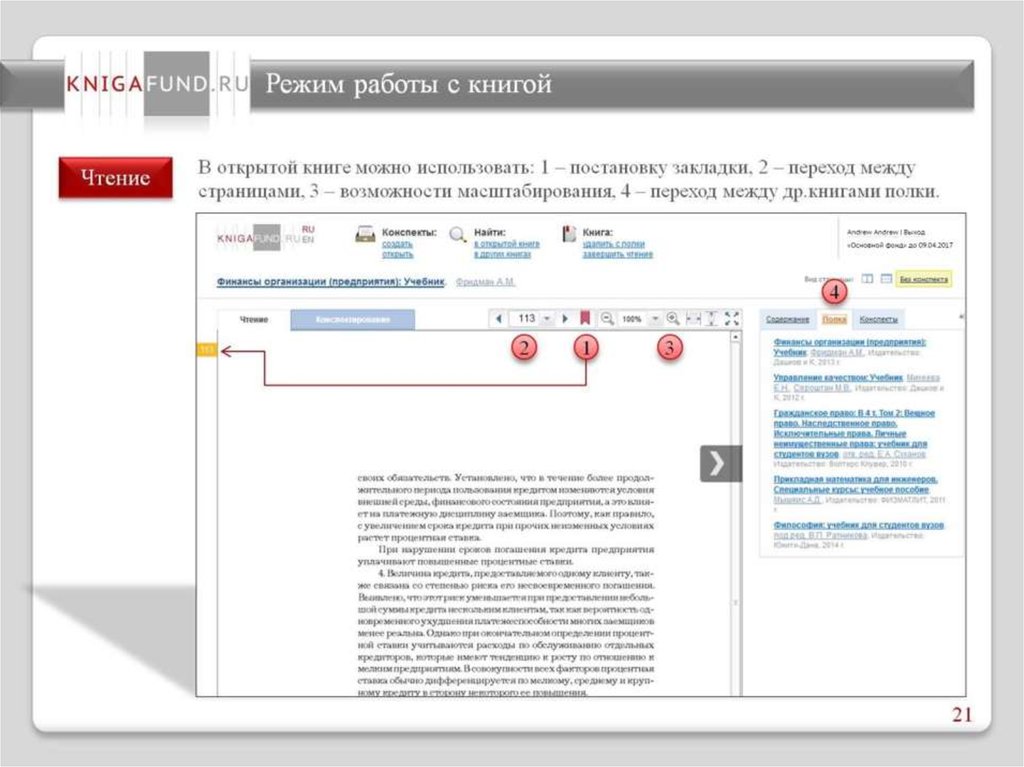This screenshot has width=1024, height=767.
Task: Click the yellow 113 bookmark marker
Action: click(206, 350)
